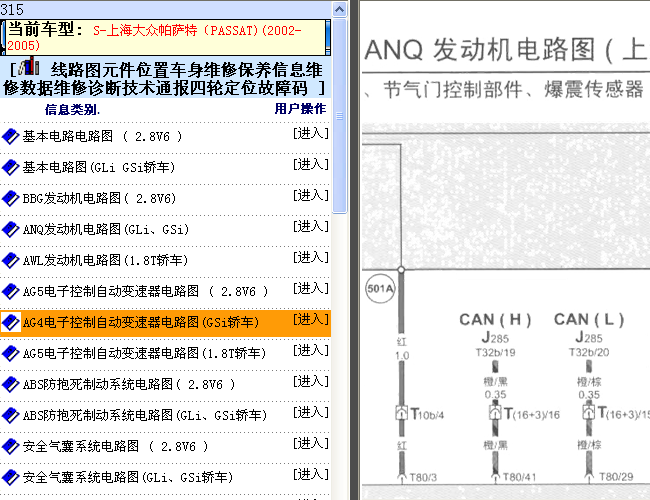Click scrollbar up arrow in left panel
Viewport: 650px width, 500px height.
click(x=340, y=9)
